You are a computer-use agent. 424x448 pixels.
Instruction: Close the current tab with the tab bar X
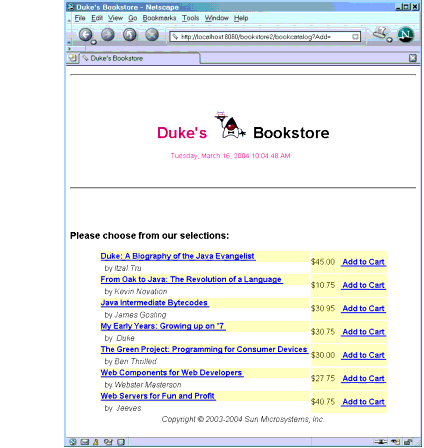pyautogui.click(x=413, y=58)
